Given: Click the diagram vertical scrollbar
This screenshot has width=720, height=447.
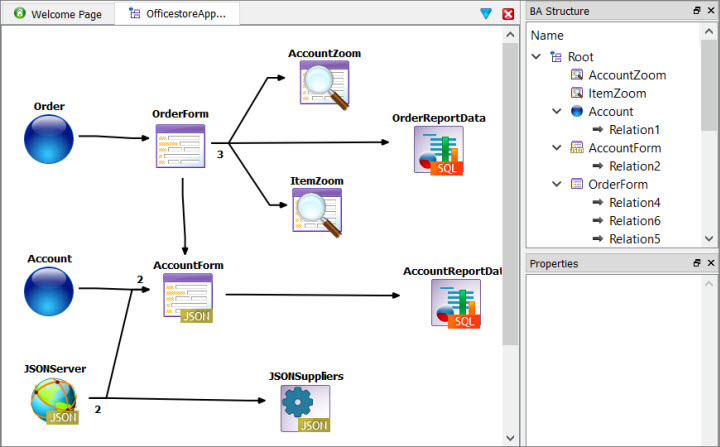Looking at the screenshot, I should 510,200.
